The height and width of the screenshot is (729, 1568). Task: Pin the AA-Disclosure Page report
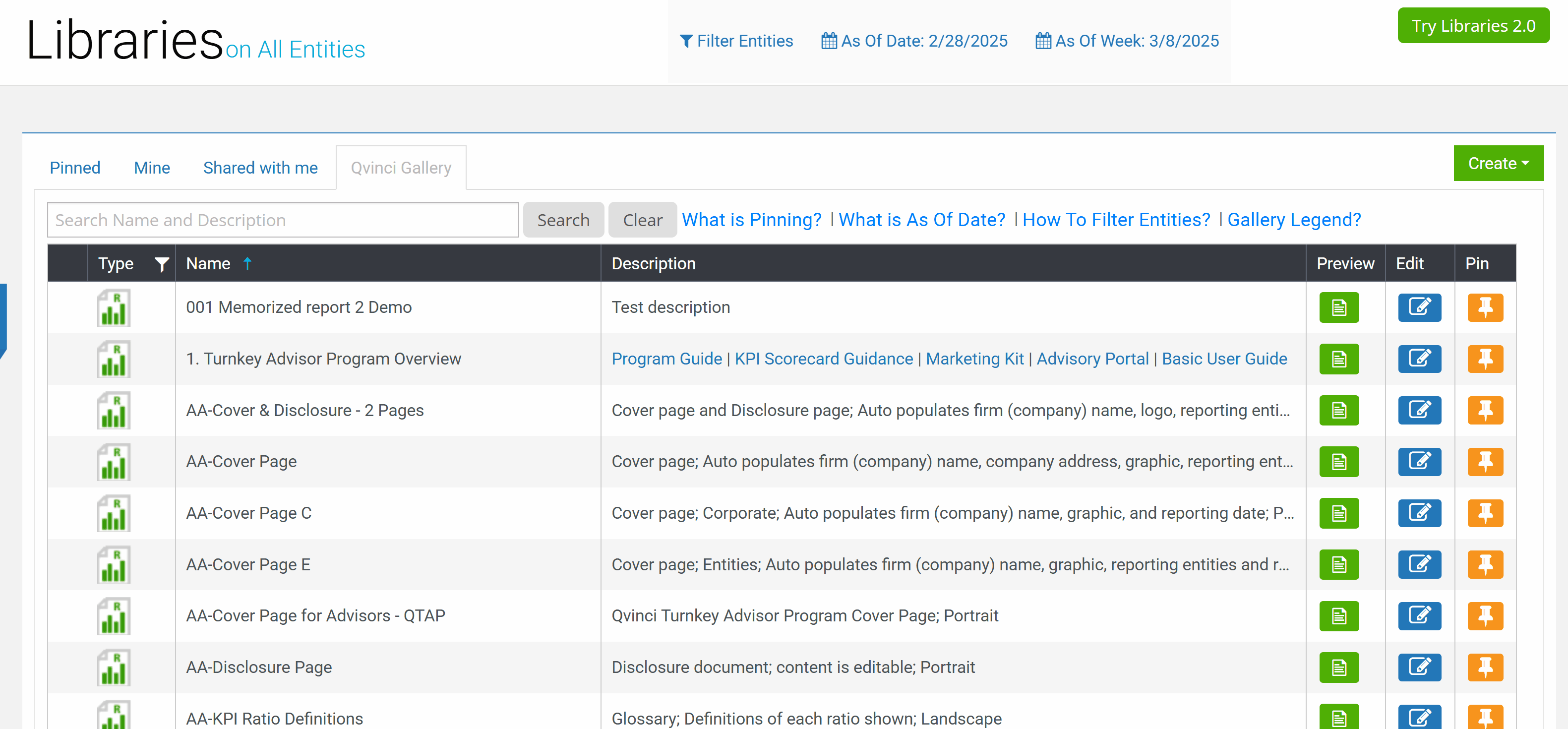(1485, 667)
